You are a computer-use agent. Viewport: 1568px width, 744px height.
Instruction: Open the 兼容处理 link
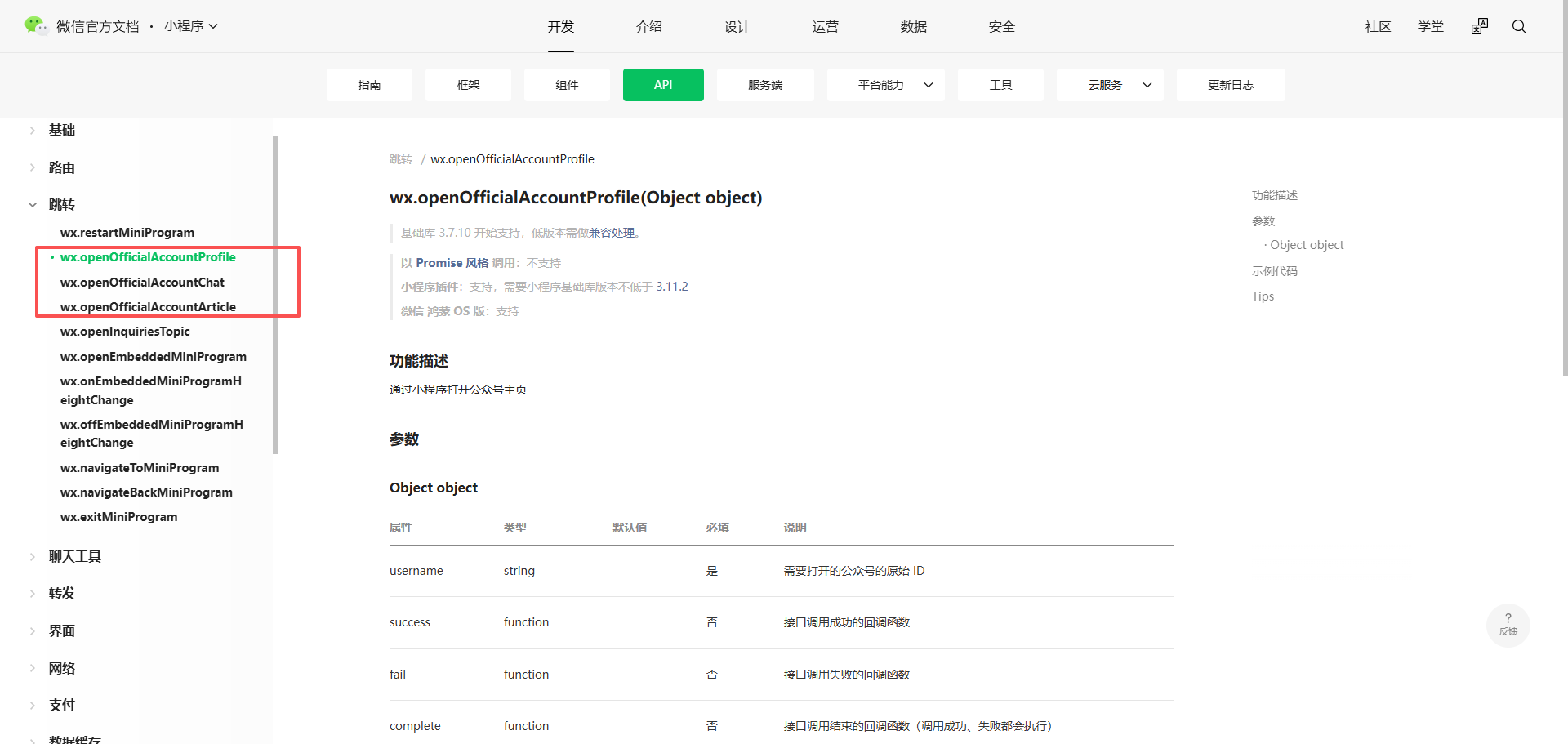(x=612, y=233)
